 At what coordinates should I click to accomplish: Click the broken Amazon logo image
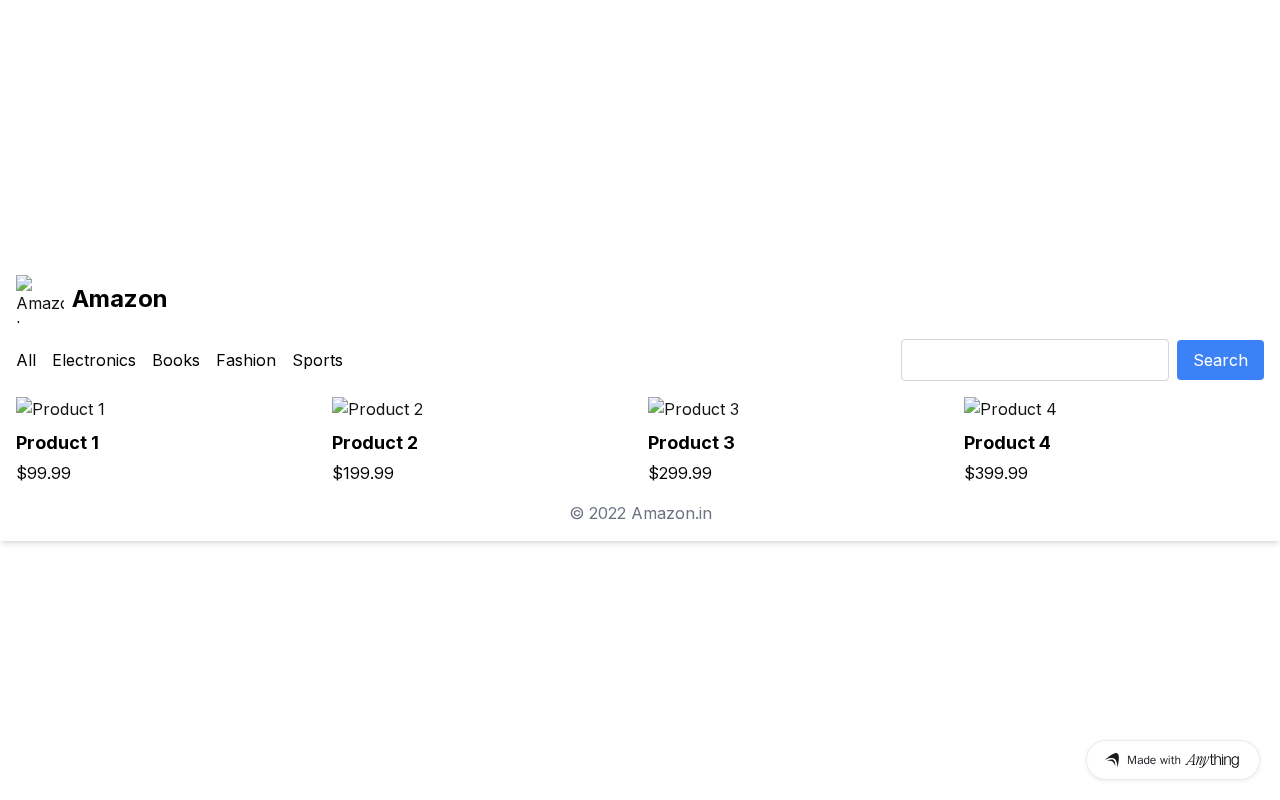(40, 299)
